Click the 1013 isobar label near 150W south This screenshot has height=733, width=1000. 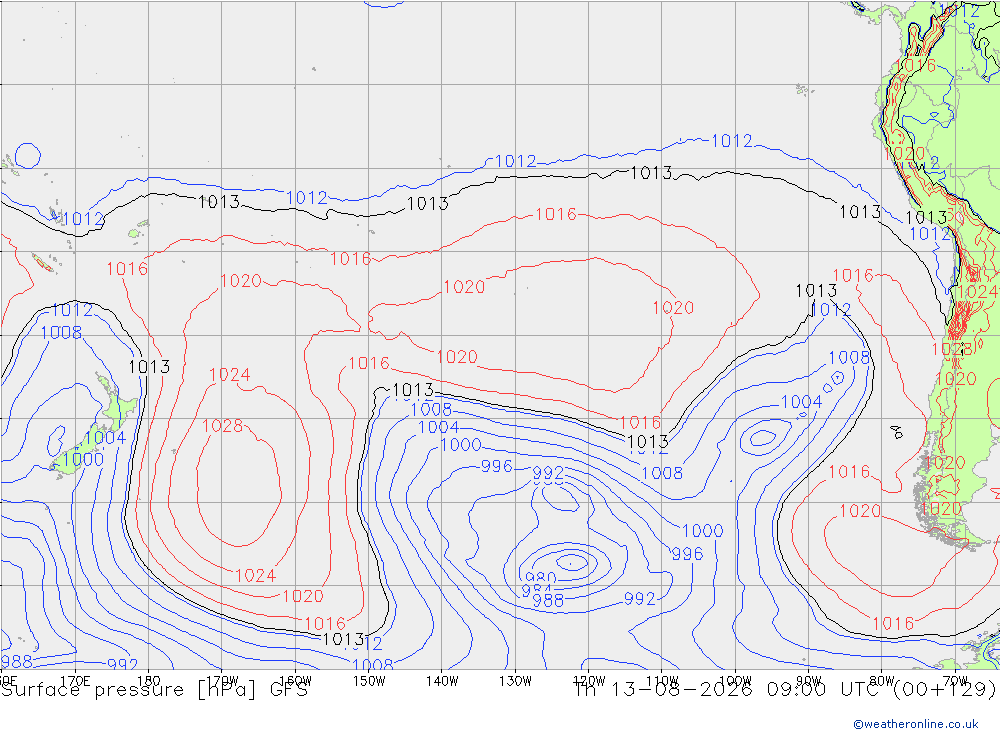coord(343,639)
